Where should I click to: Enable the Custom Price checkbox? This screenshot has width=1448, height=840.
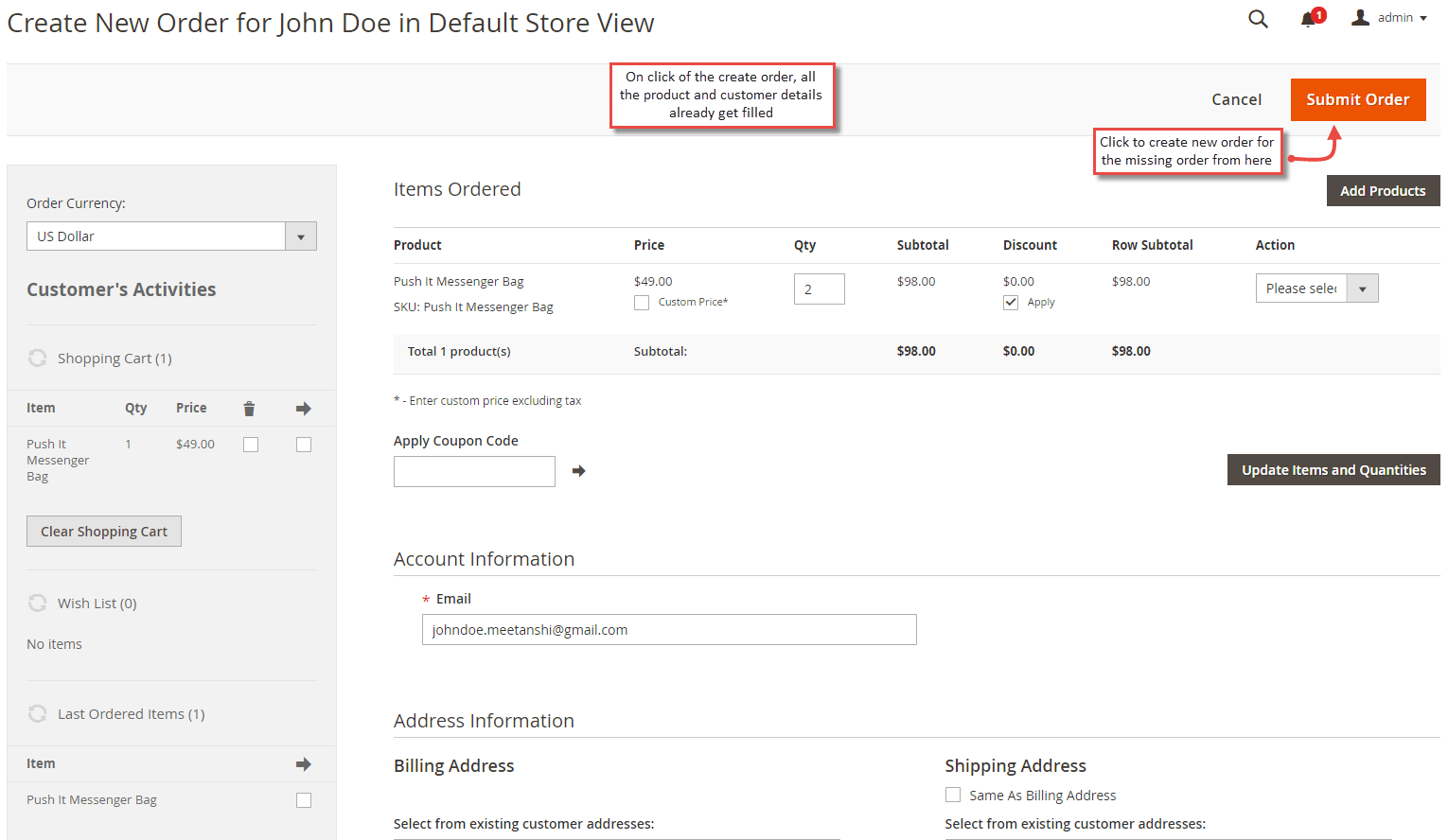point(642,302)
